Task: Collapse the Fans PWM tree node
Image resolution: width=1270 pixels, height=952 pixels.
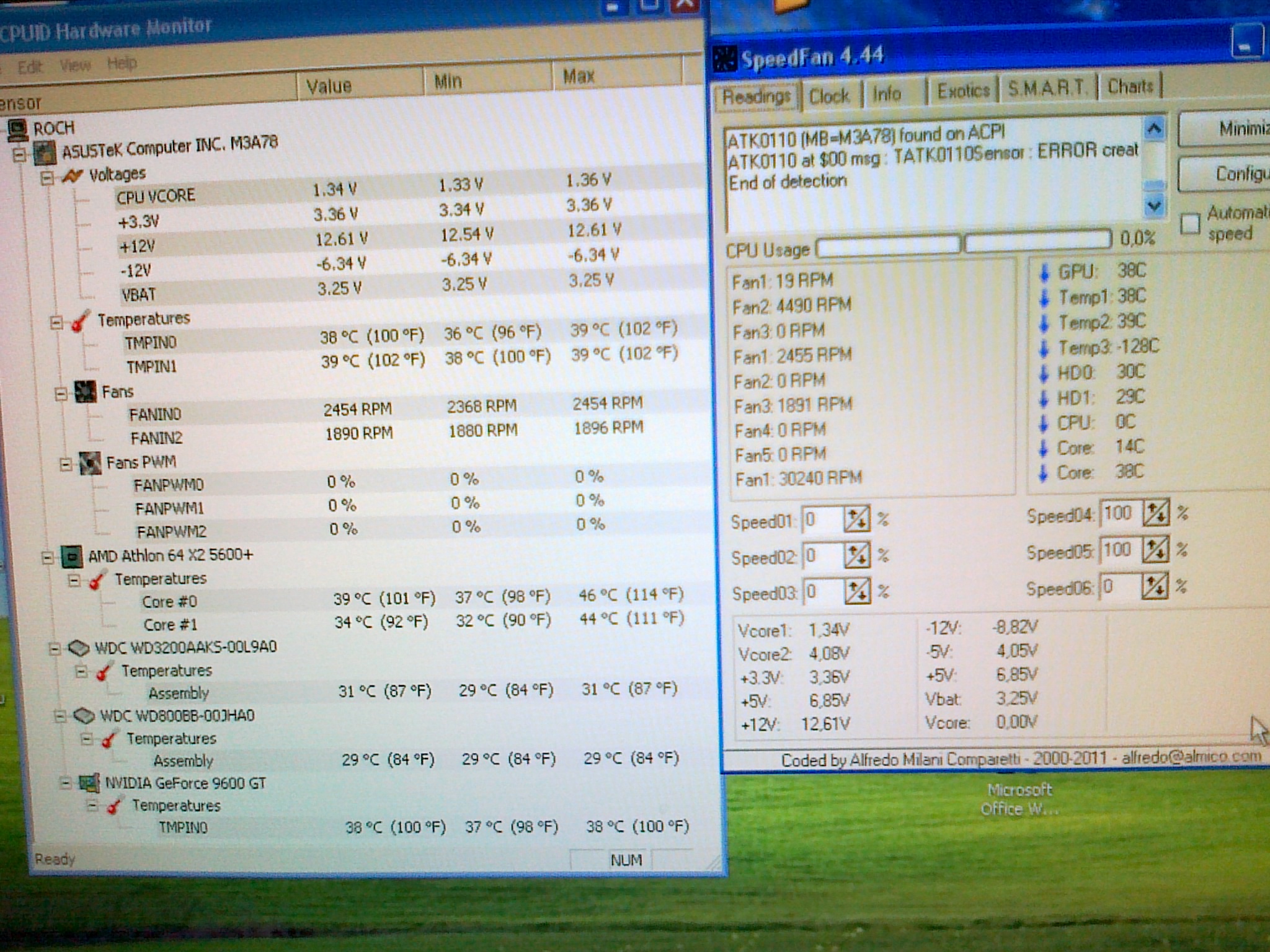Action: [66, 464]
